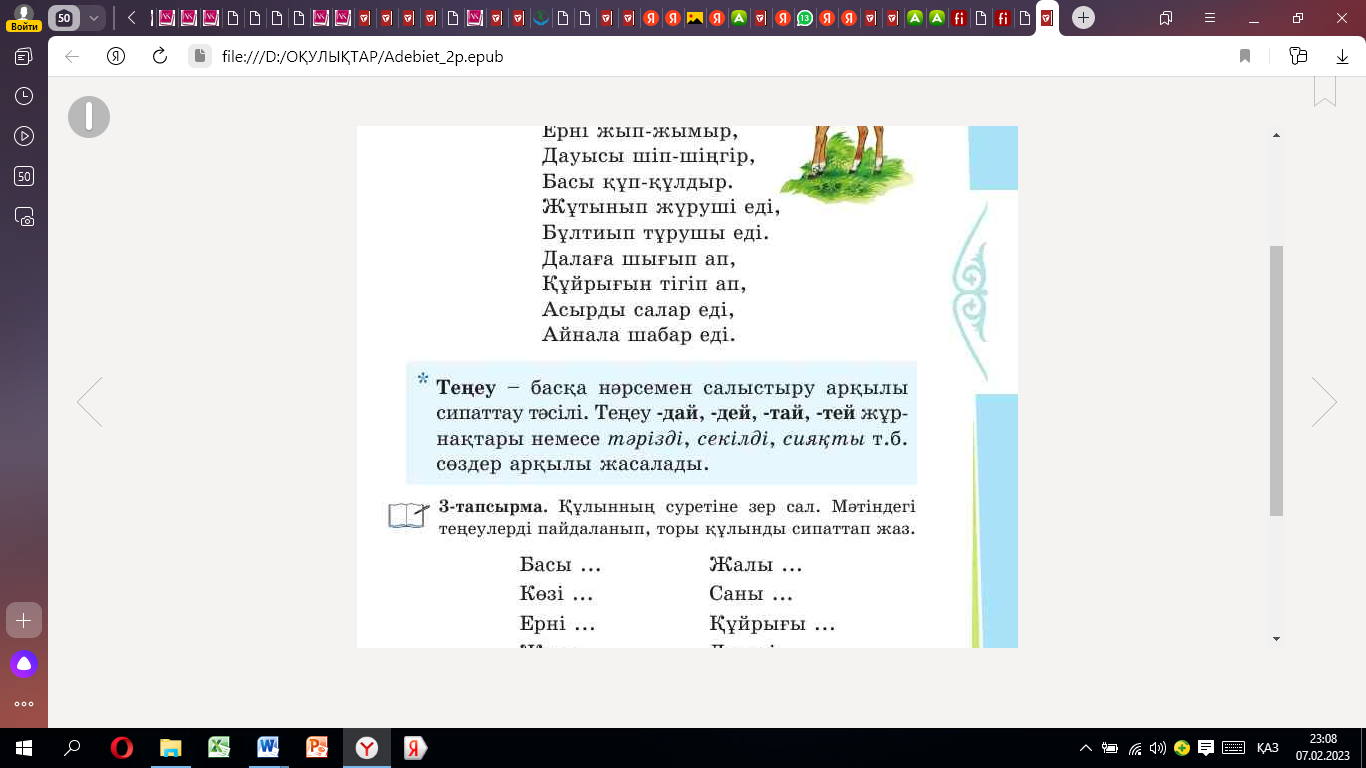Click the 'Құйрығы ...' prompt line
The height and width of the screenshot is (768, 1366).
772,625
